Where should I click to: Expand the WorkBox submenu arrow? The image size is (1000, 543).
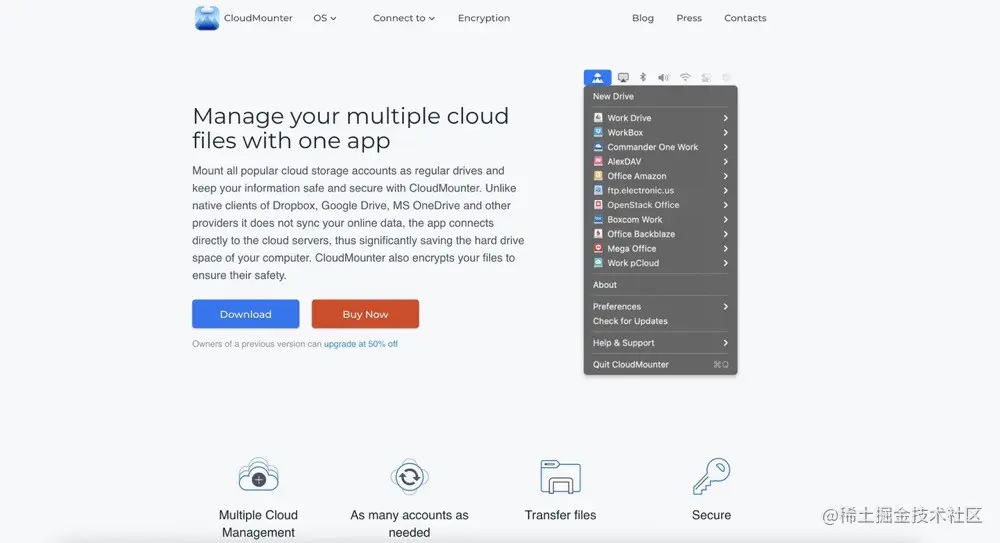(725, 133)
